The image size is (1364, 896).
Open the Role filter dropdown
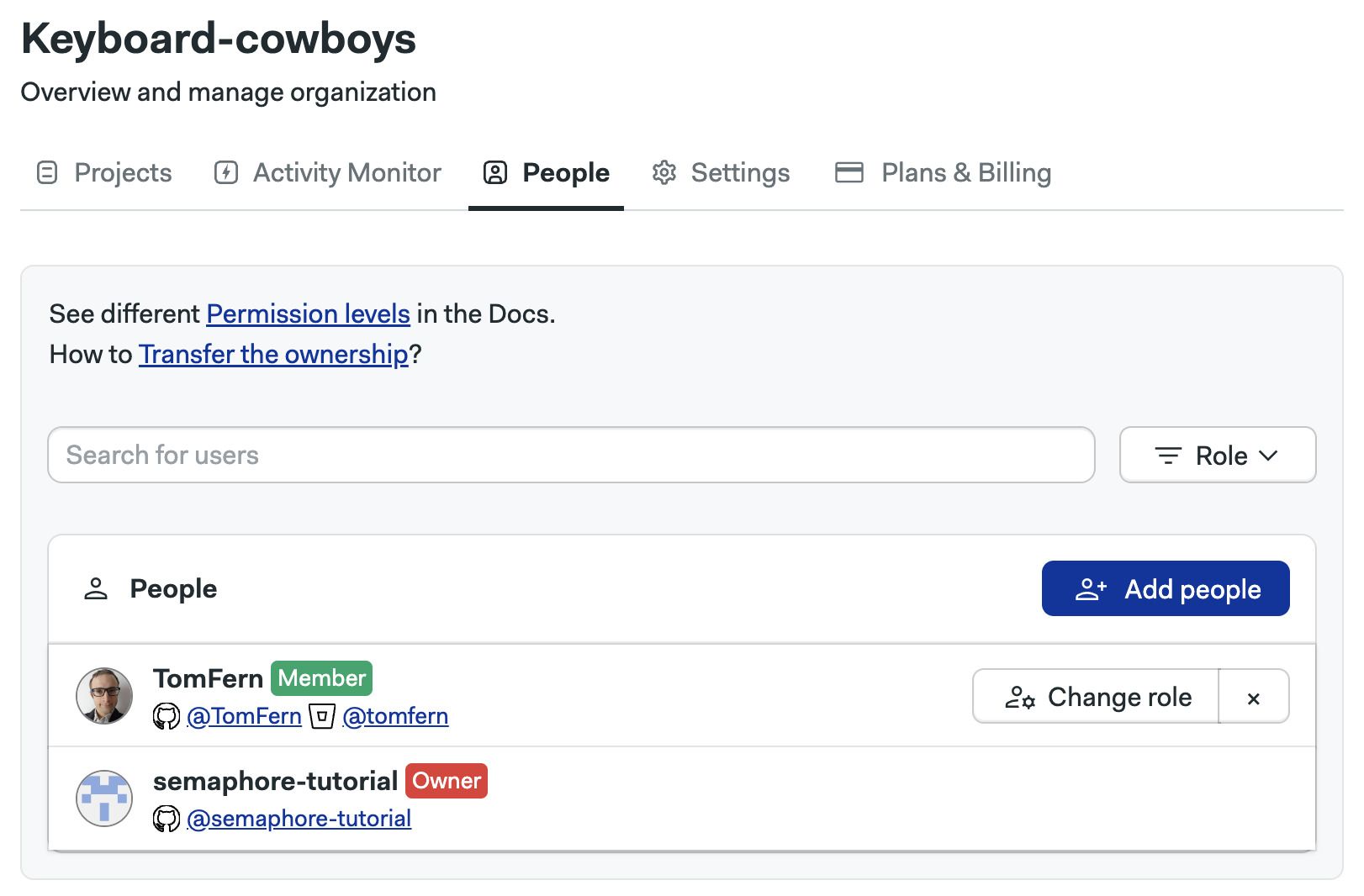(1218, 455)
